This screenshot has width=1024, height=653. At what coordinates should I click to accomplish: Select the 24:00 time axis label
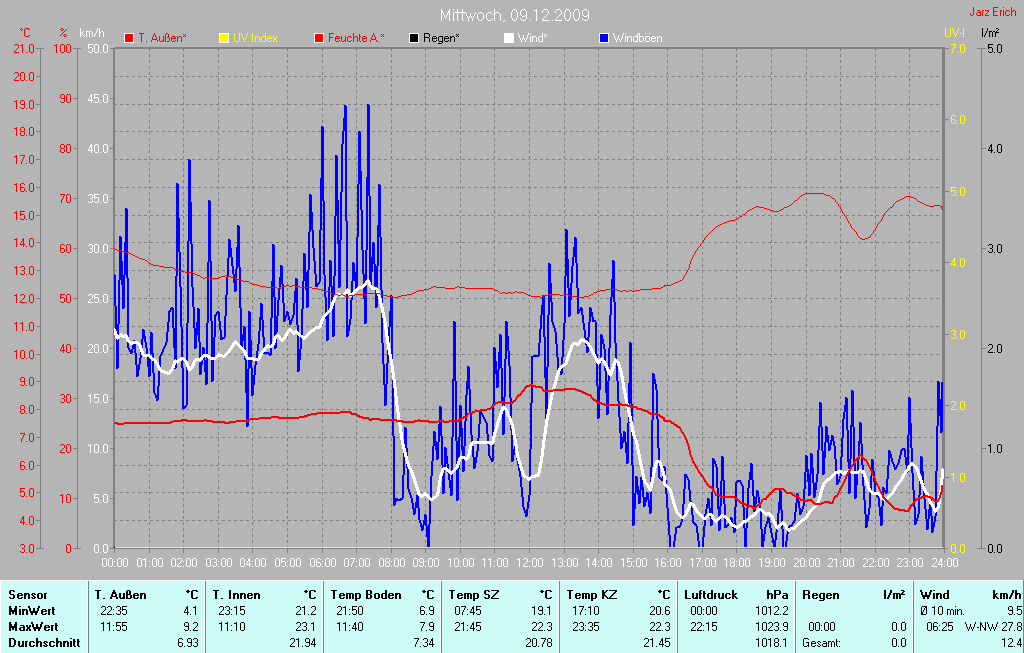pyautogui.click(x=943, y=562)
